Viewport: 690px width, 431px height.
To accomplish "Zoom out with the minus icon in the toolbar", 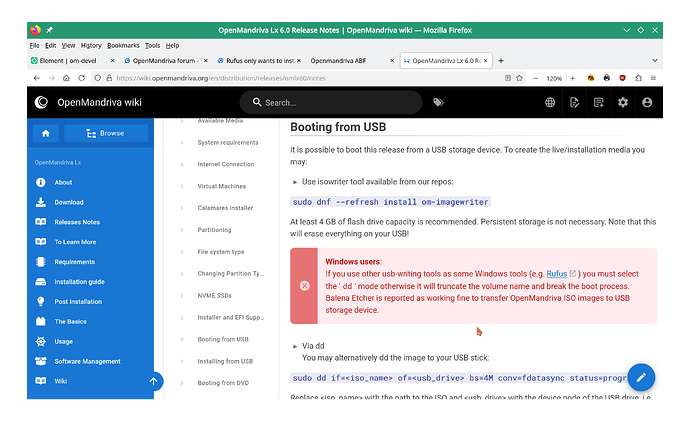I will tap(536, 78).
